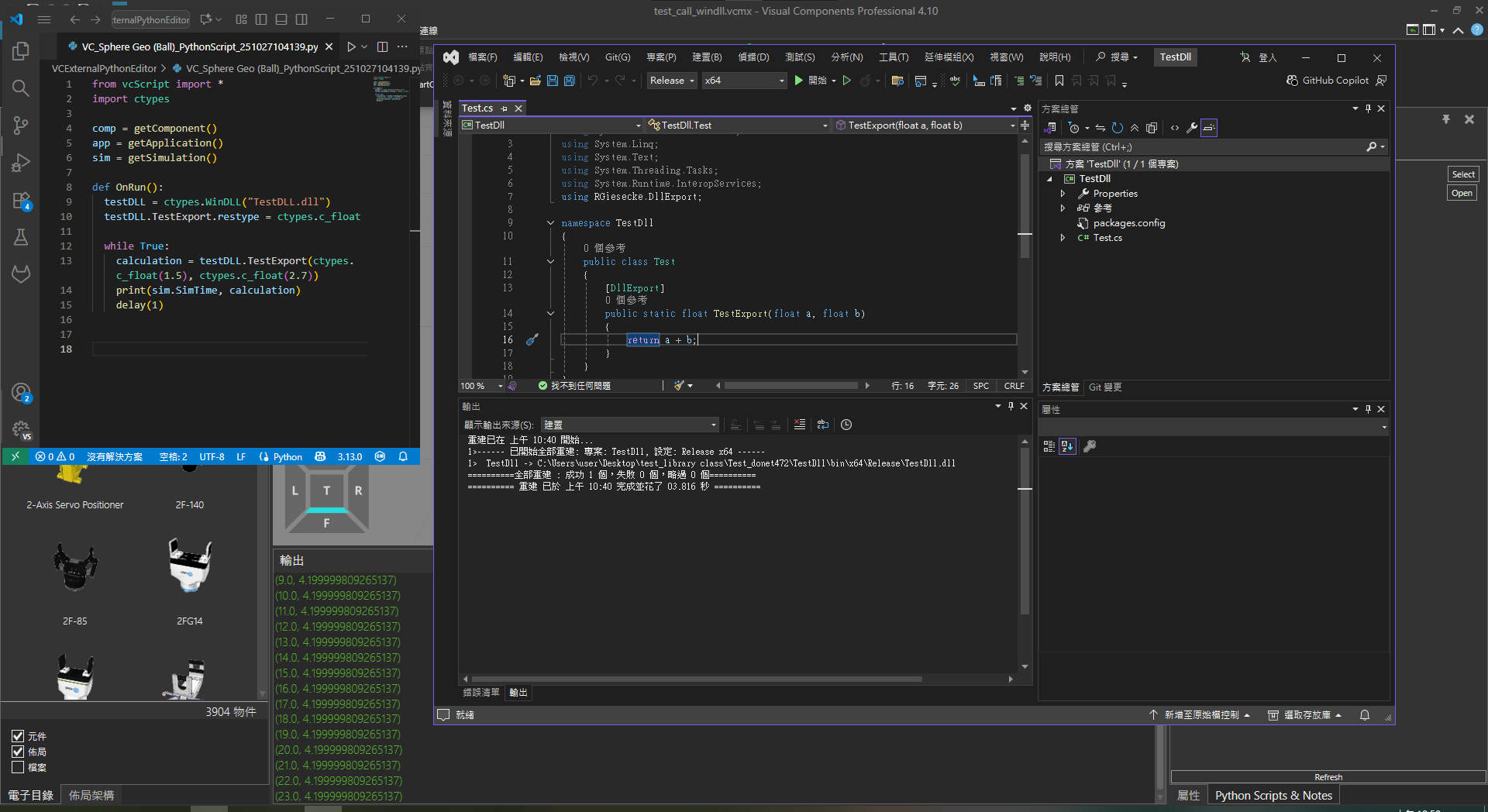The width and height of the screenshot is (1488, 812).
Task: Click the green Start debugging arrow
Action: 799,81
